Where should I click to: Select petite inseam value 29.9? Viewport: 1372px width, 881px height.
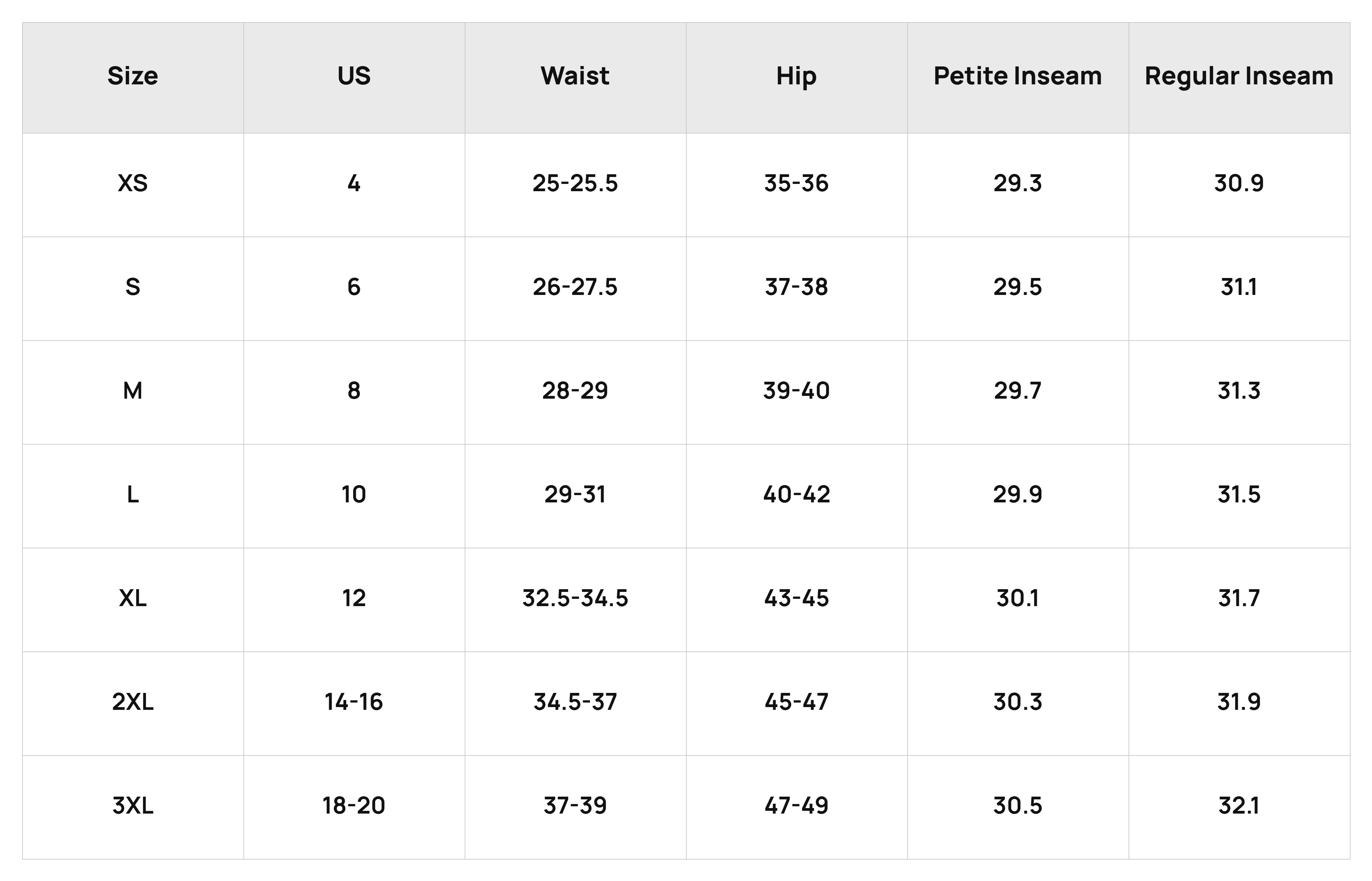[x=1018, y=494]
